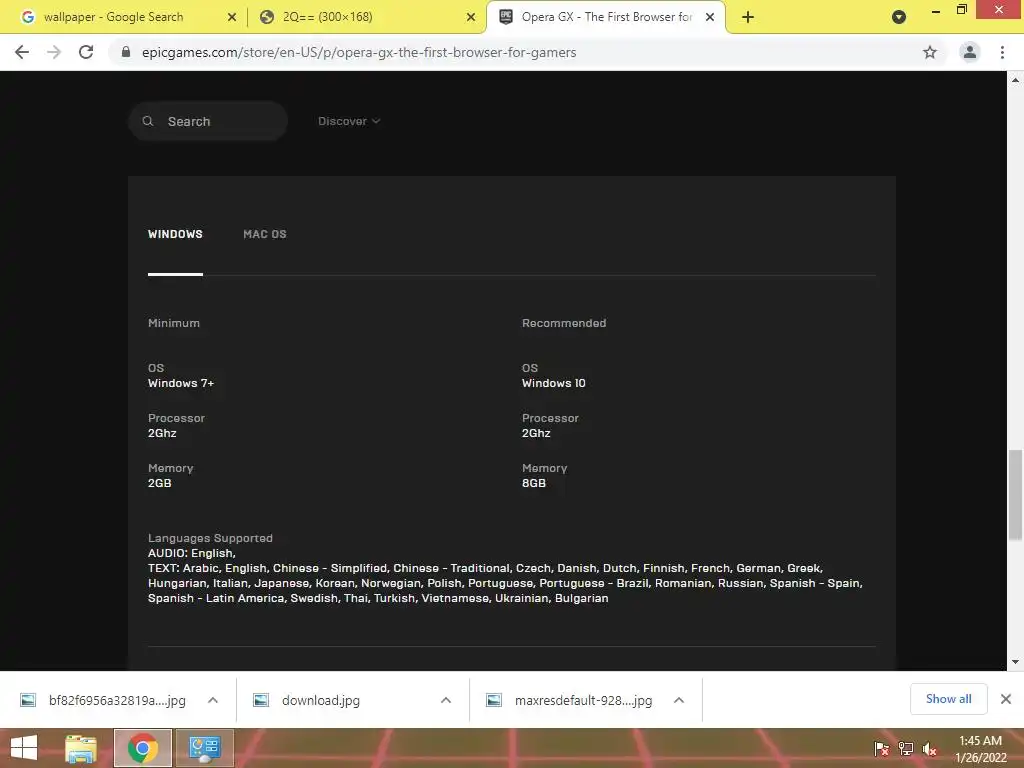Click the Languages Supported label
1024x768 pixels.
pyautogui.click(x=210, y=538)
